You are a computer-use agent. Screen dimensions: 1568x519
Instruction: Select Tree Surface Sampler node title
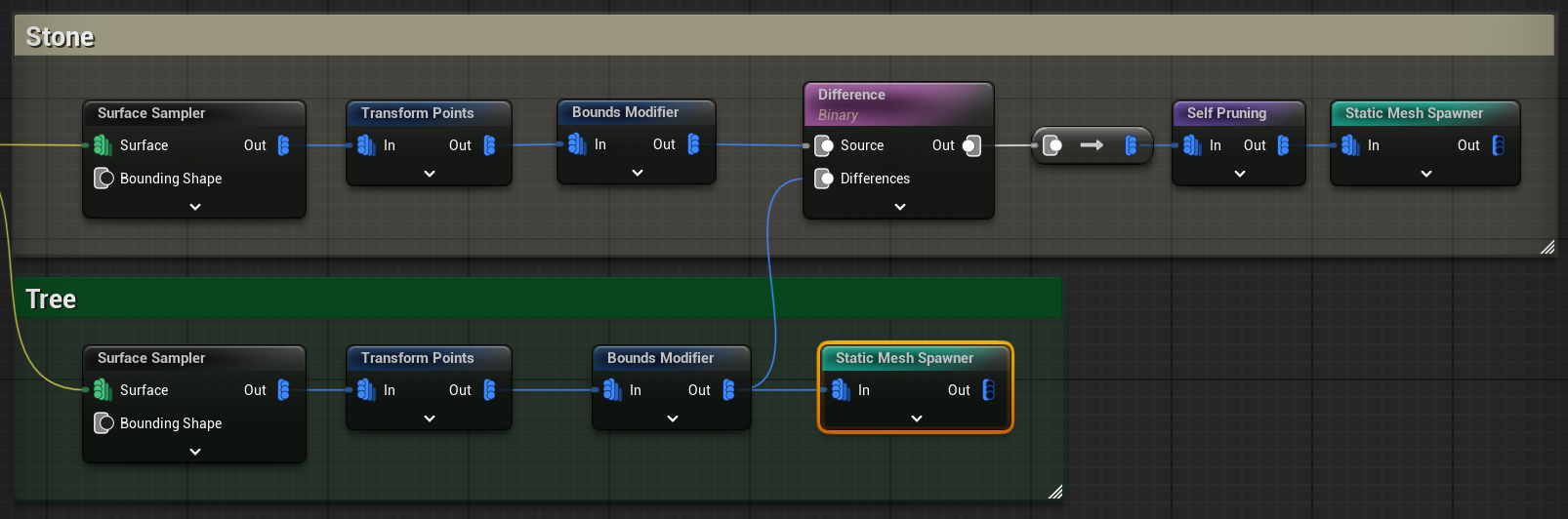pos(151,358)
